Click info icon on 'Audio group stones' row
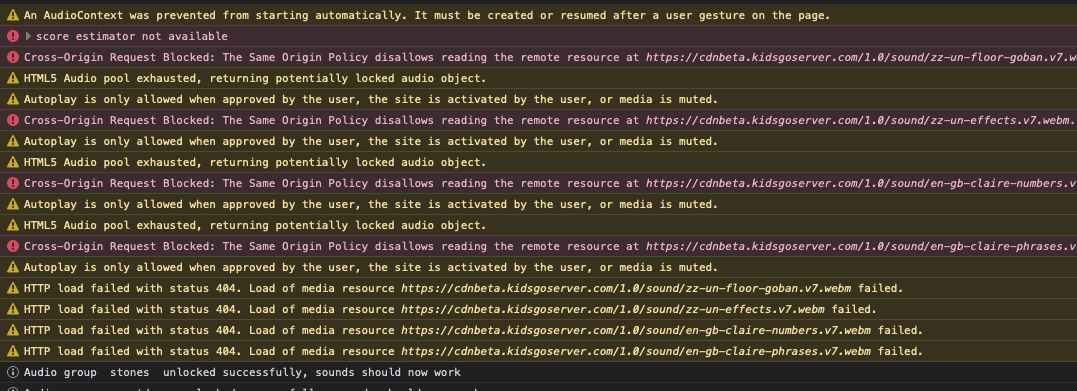 pyautogui.click(x=12, y=372)
